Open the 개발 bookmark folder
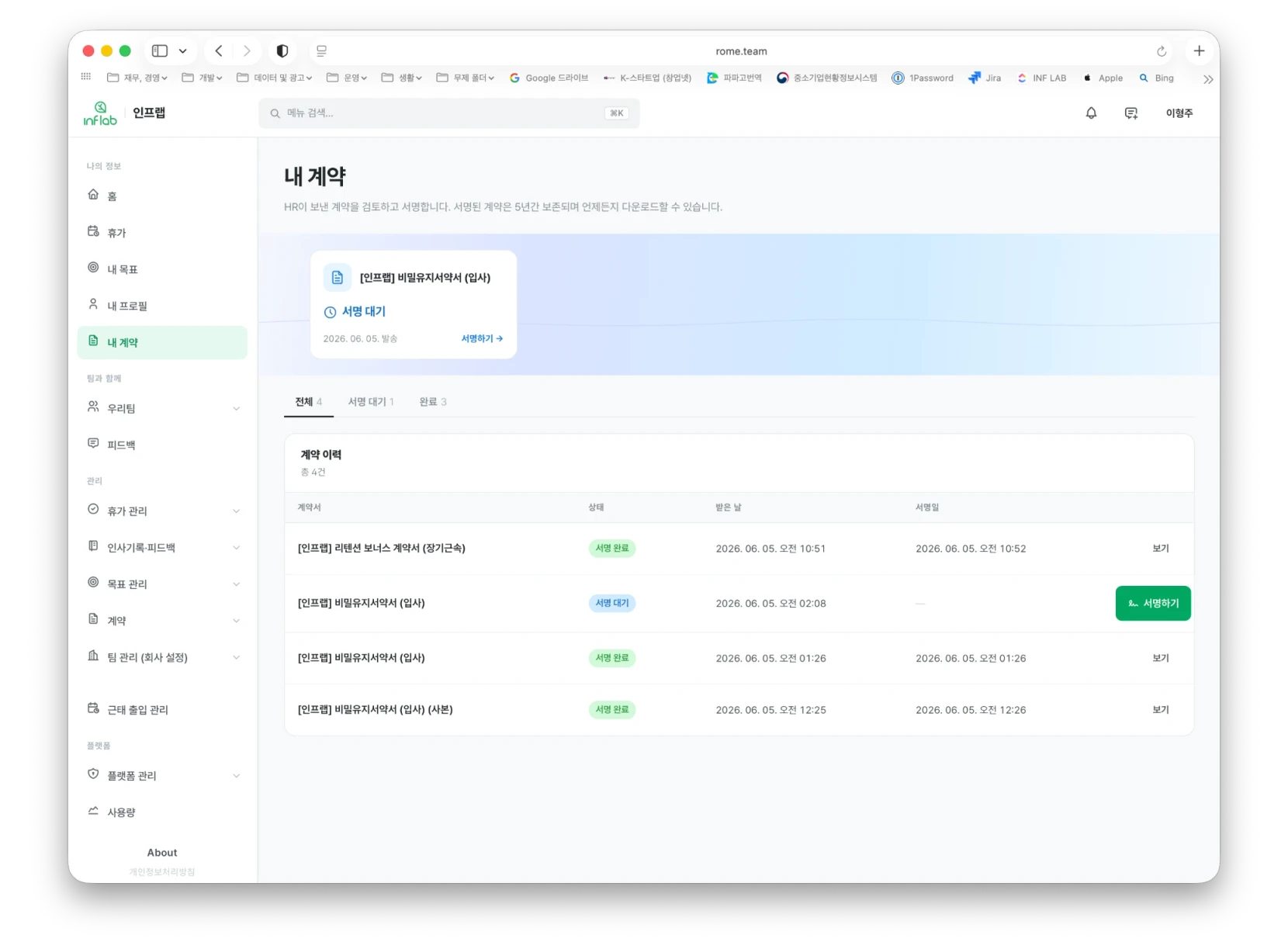1288x942 pixels. (202, 78)
